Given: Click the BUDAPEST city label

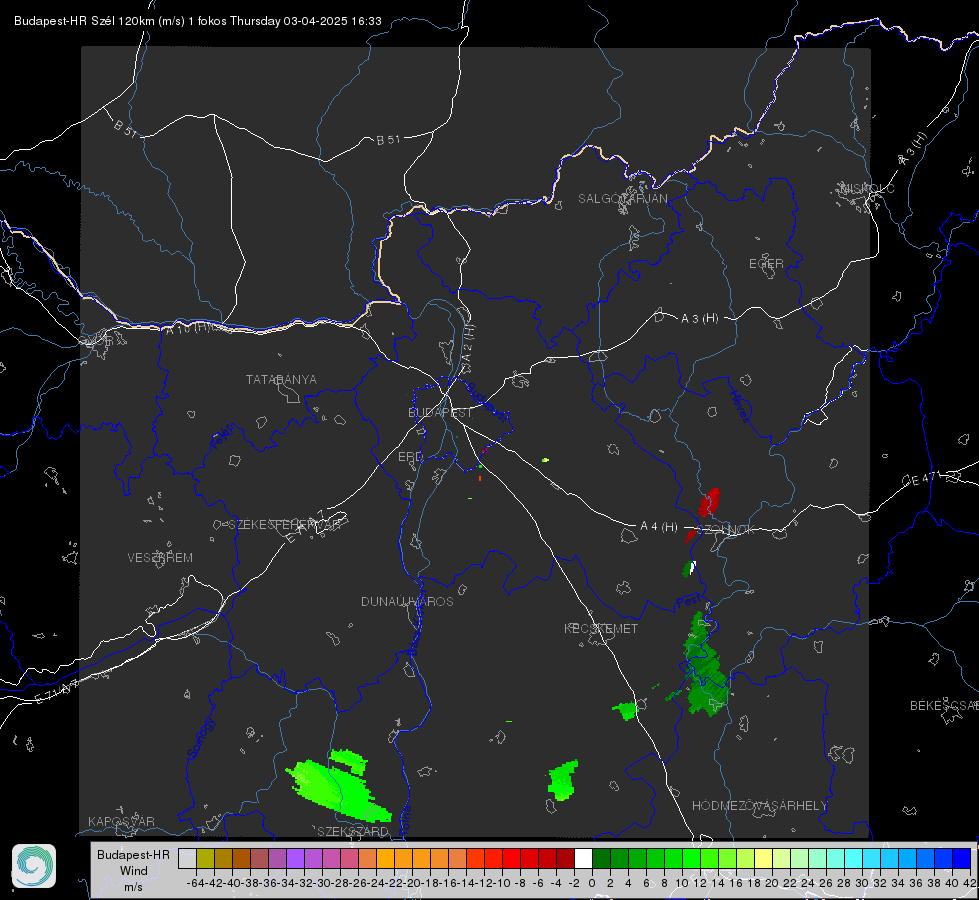Looking at the screenshot, I should point(440,413).
